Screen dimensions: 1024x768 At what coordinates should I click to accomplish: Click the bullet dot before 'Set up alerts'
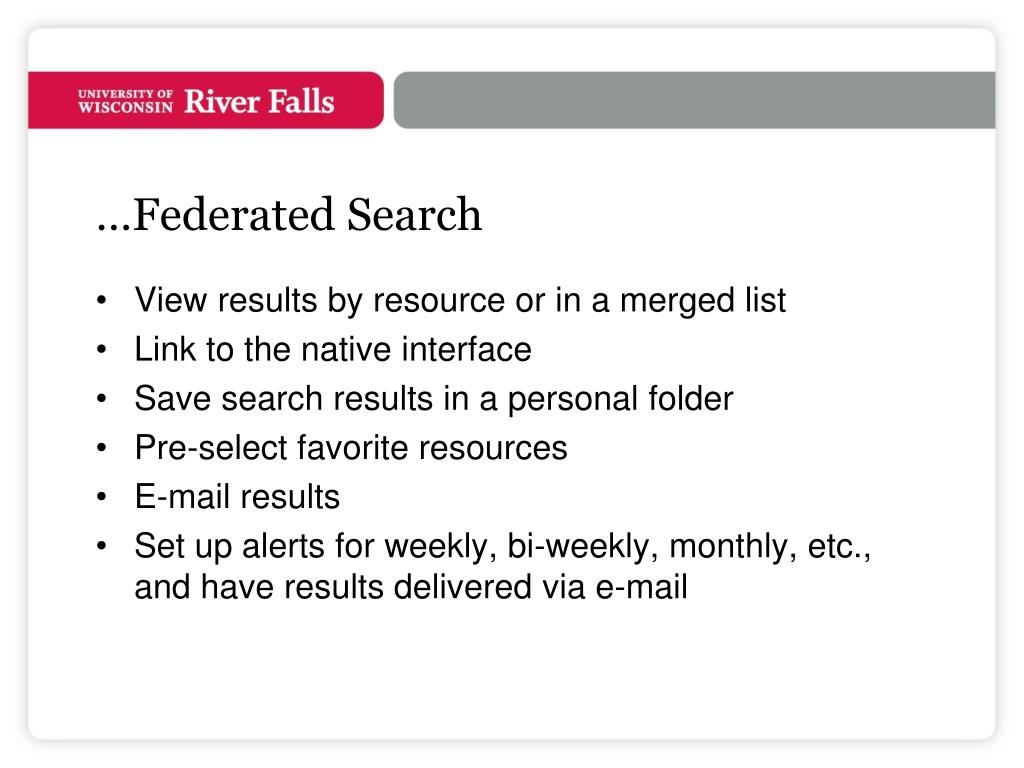pos(101,546)
